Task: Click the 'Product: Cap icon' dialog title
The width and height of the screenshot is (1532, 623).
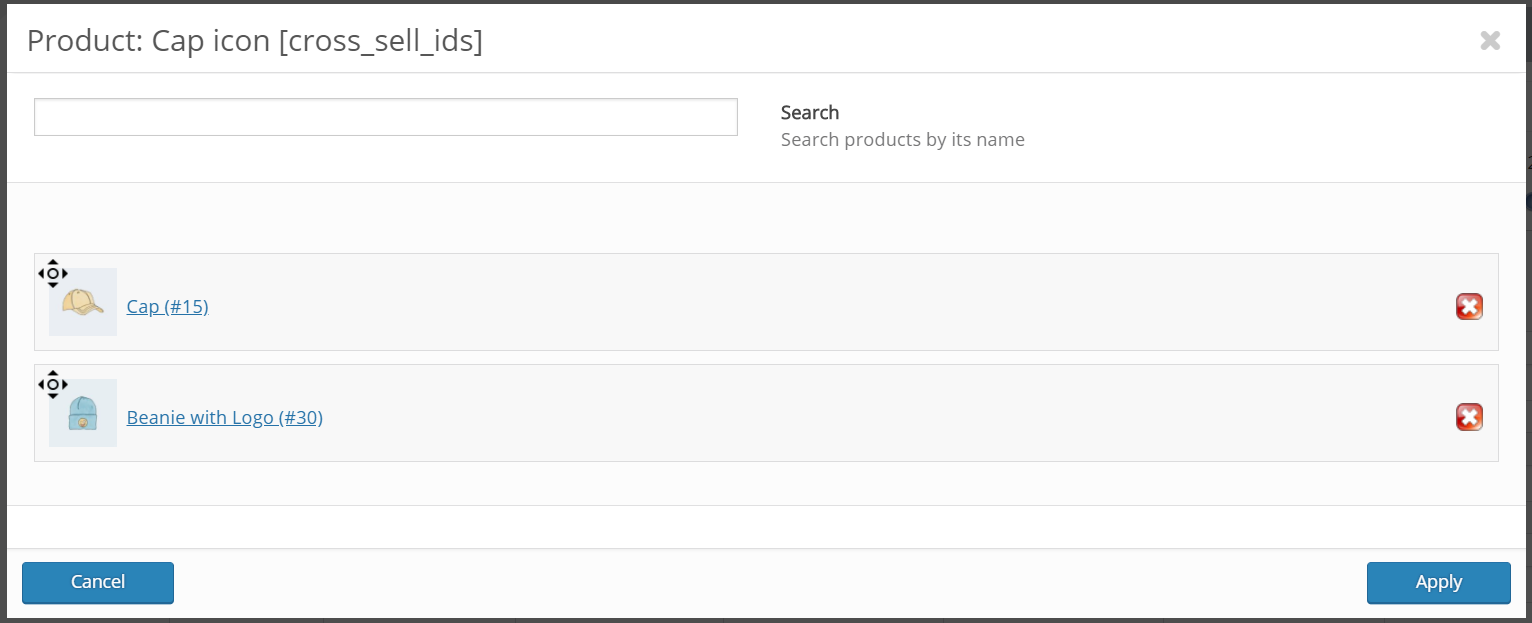Action: [148, 41]
